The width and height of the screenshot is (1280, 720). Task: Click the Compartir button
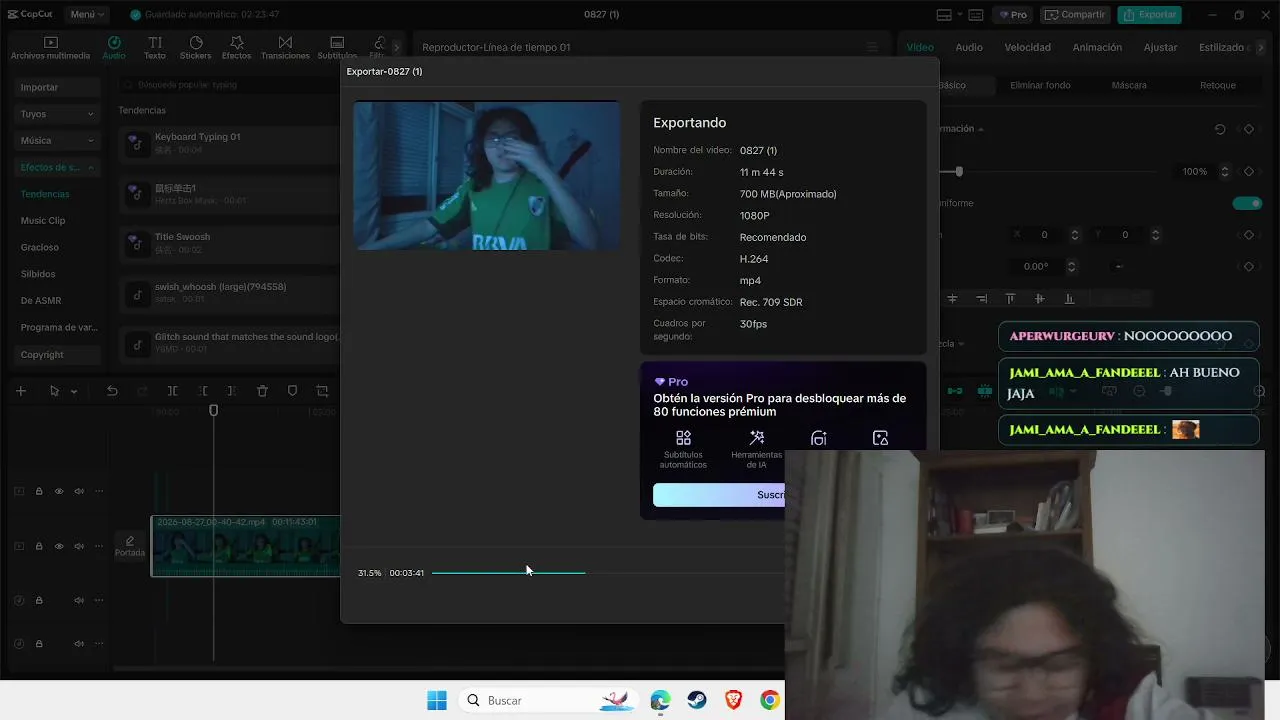pos(1074,15)
